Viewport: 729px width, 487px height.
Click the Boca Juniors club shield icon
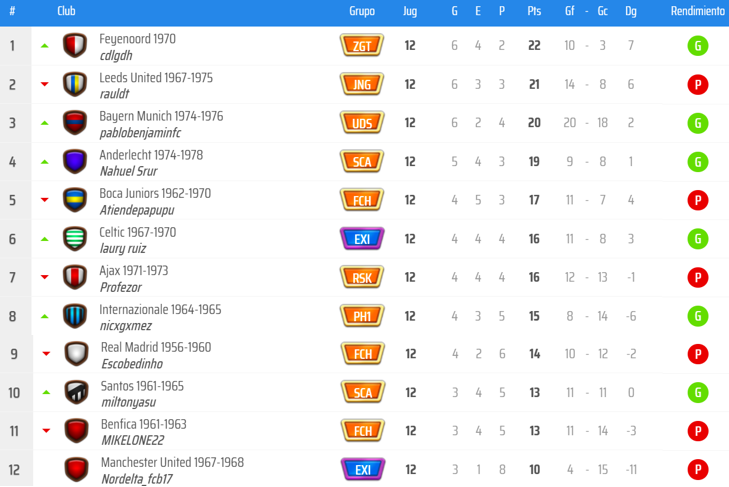point(75,200)
